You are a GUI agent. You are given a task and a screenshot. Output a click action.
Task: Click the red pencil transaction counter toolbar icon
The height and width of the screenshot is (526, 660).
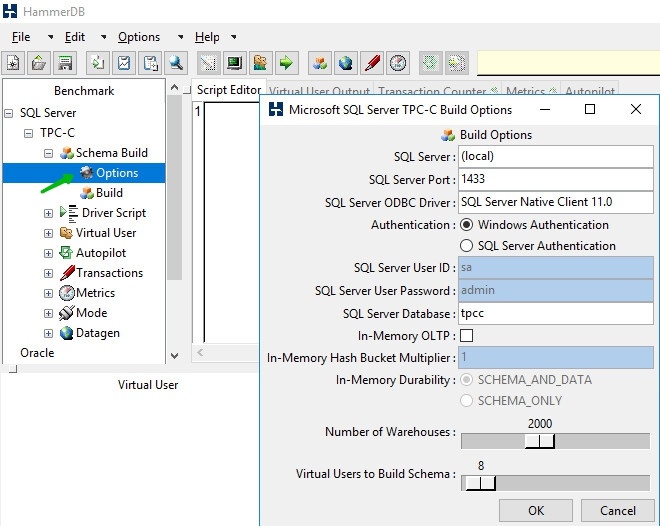point(372,63)
